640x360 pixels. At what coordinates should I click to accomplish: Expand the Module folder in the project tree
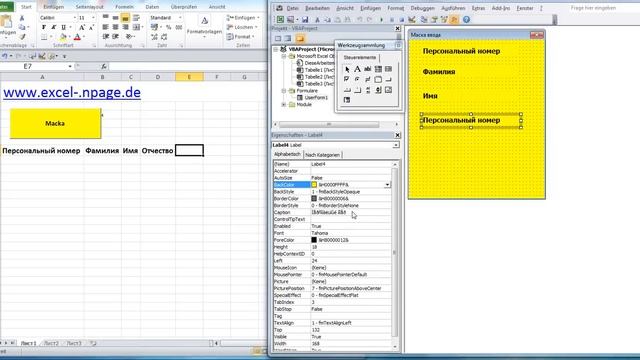point(284,104)
